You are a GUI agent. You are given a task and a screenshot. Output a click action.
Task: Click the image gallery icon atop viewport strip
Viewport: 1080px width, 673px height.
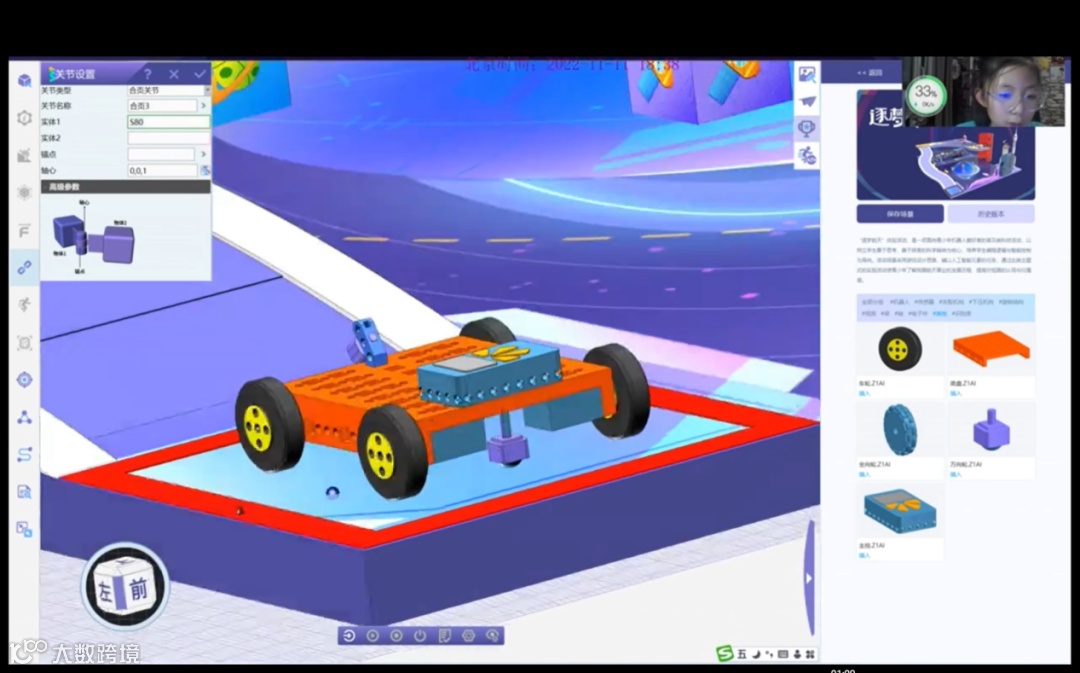coord(807,74)
